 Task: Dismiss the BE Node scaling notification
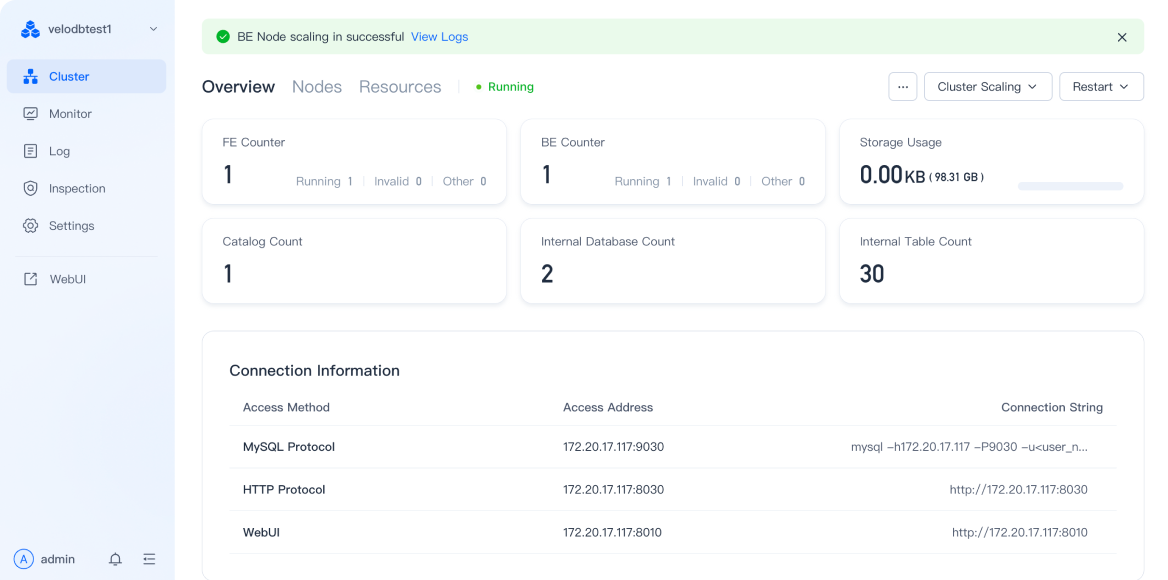click(1122, 37)
